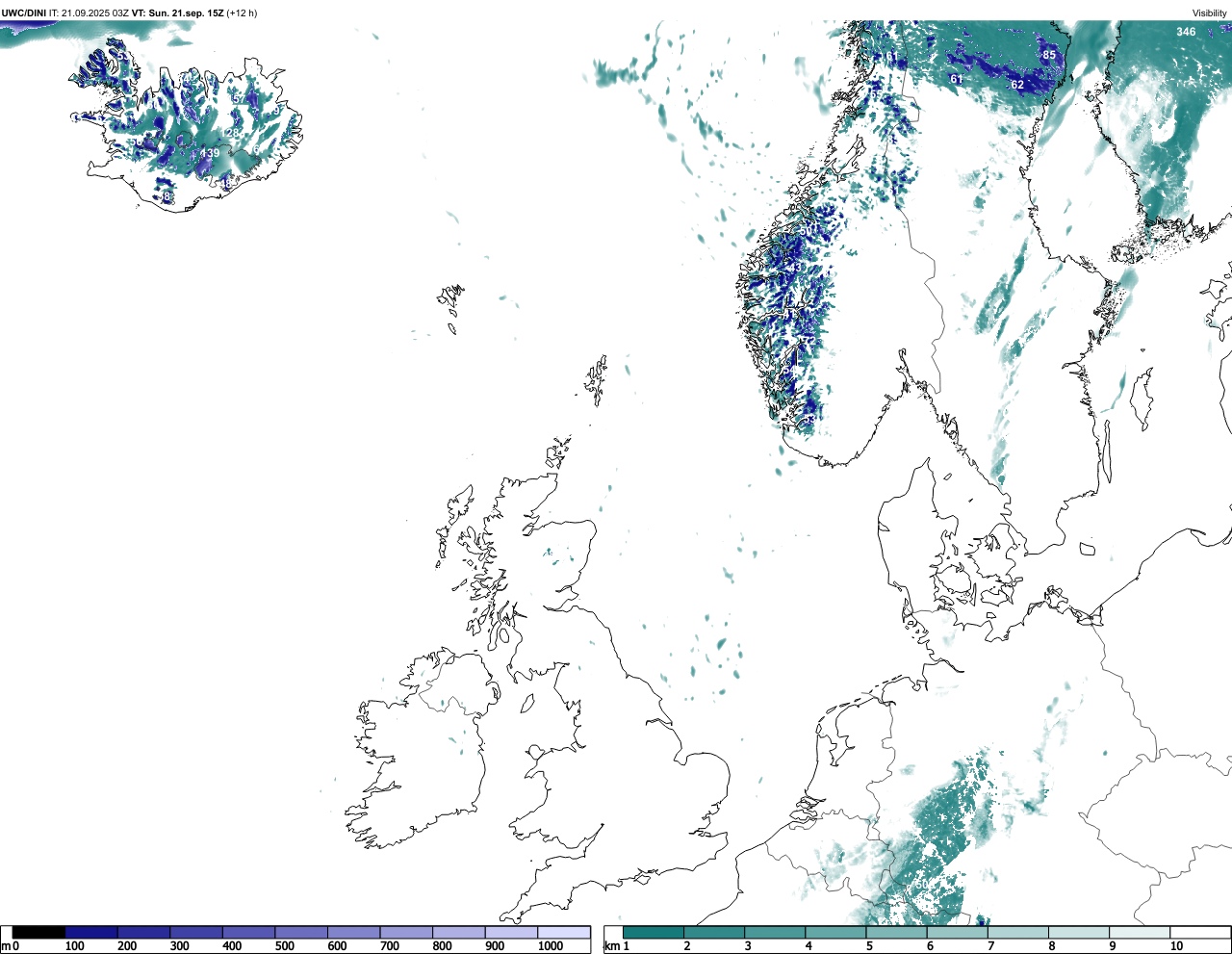Click the 7–8 km legend swatch
The height and width of the screenshot is (954, 1232).
pyautogui.click(x=1017, y=932)
